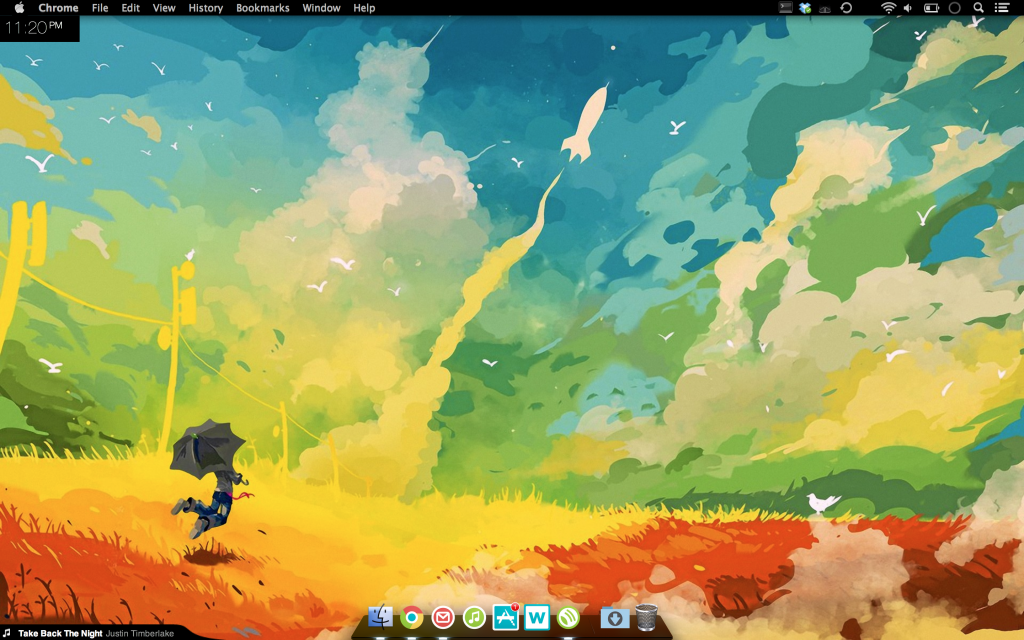This screenshot has width=1024, height=640.
Task: Open the green music app in dock
Action: click(474, 616)
